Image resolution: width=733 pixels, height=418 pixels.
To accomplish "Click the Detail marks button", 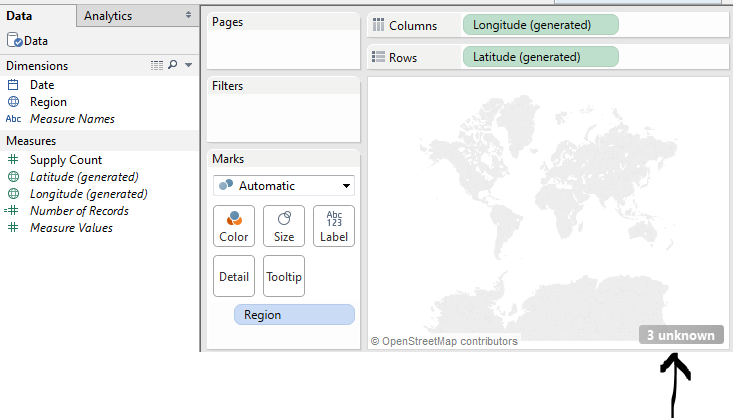I will click(234, 276).
